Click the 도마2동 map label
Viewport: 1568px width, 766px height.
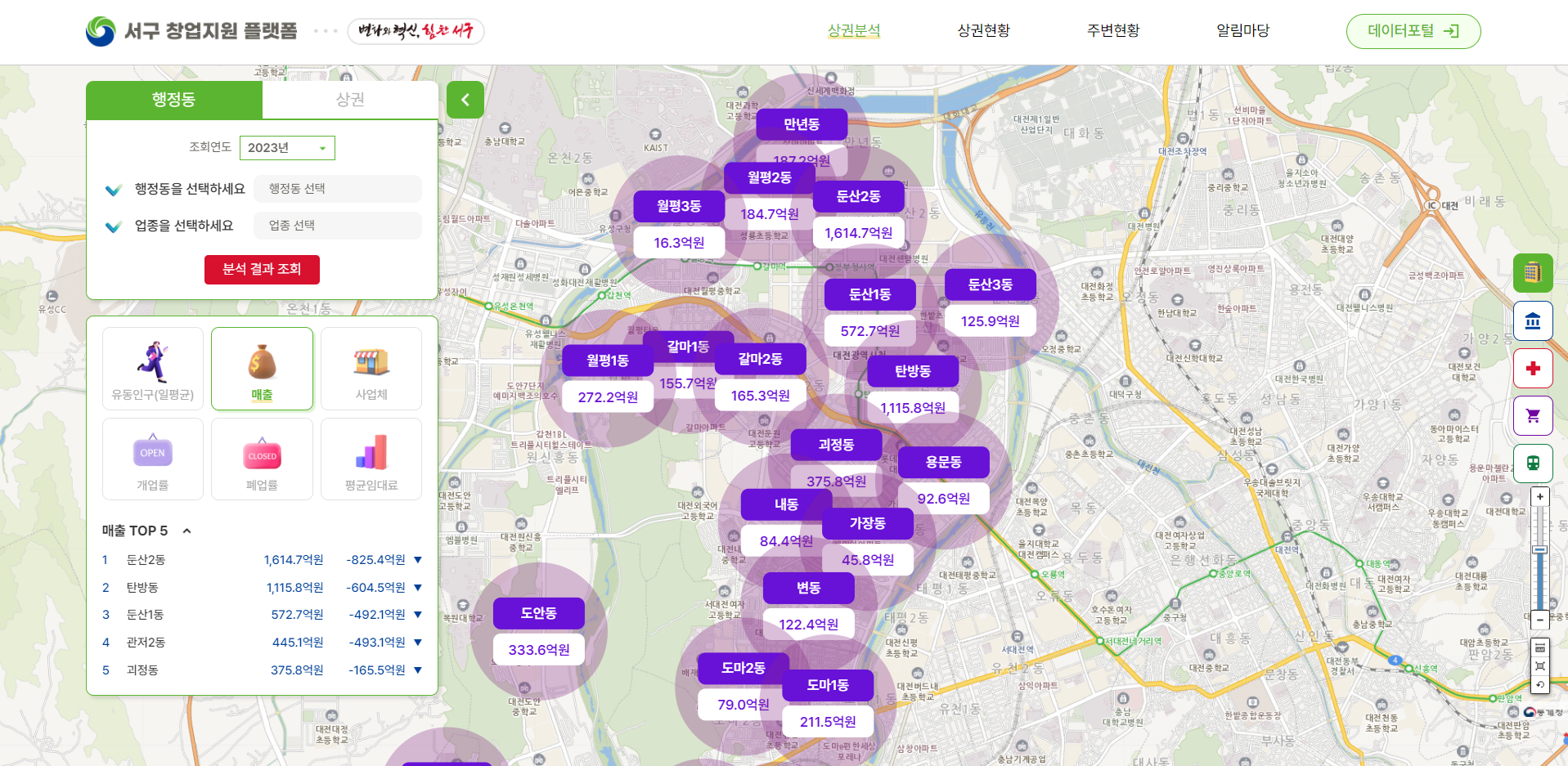click(x=744, y=668)
